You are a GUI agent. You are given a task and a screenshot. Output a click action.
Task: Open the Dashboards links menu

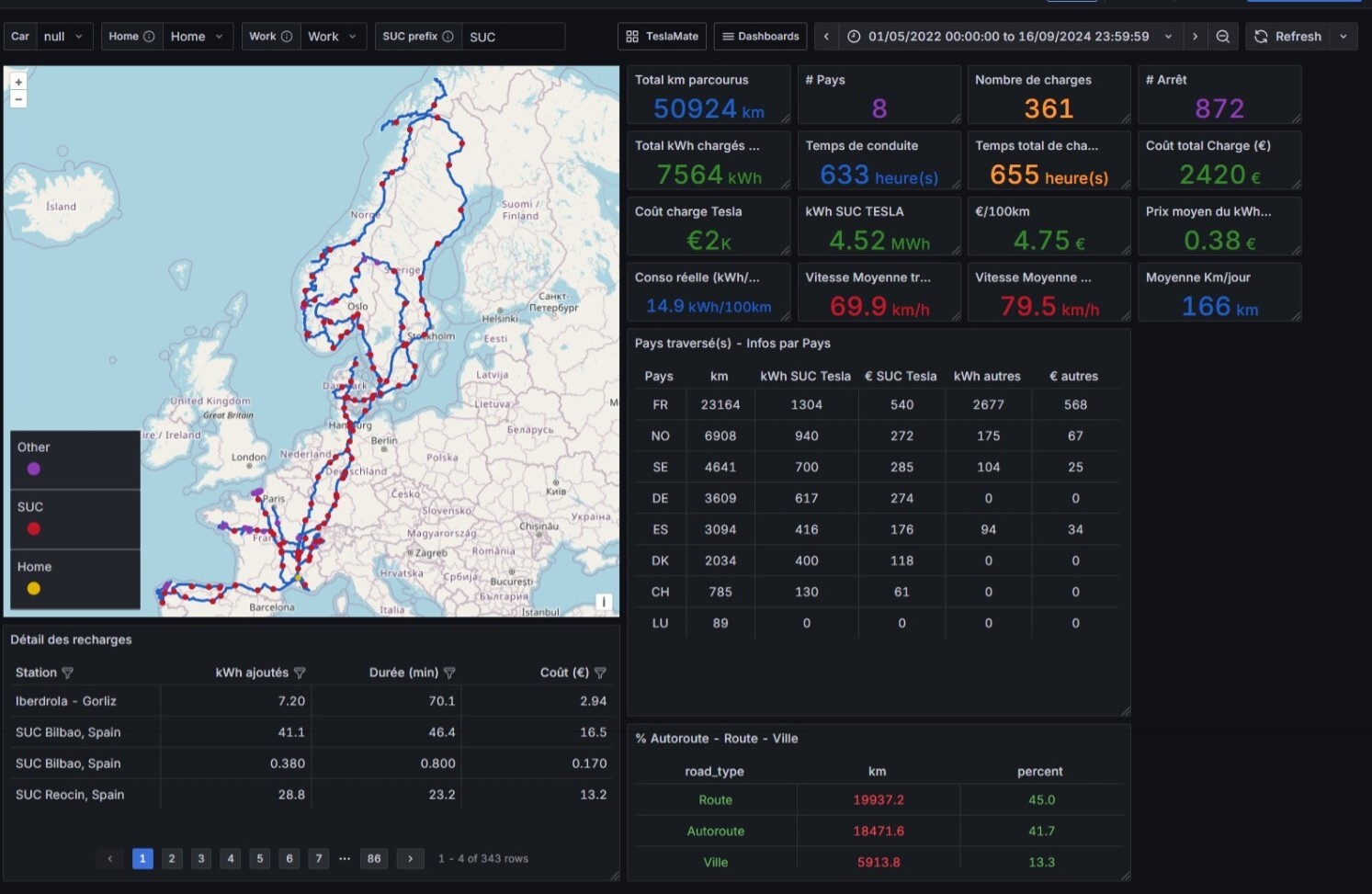pyautogui.click(x=761, y=37)
